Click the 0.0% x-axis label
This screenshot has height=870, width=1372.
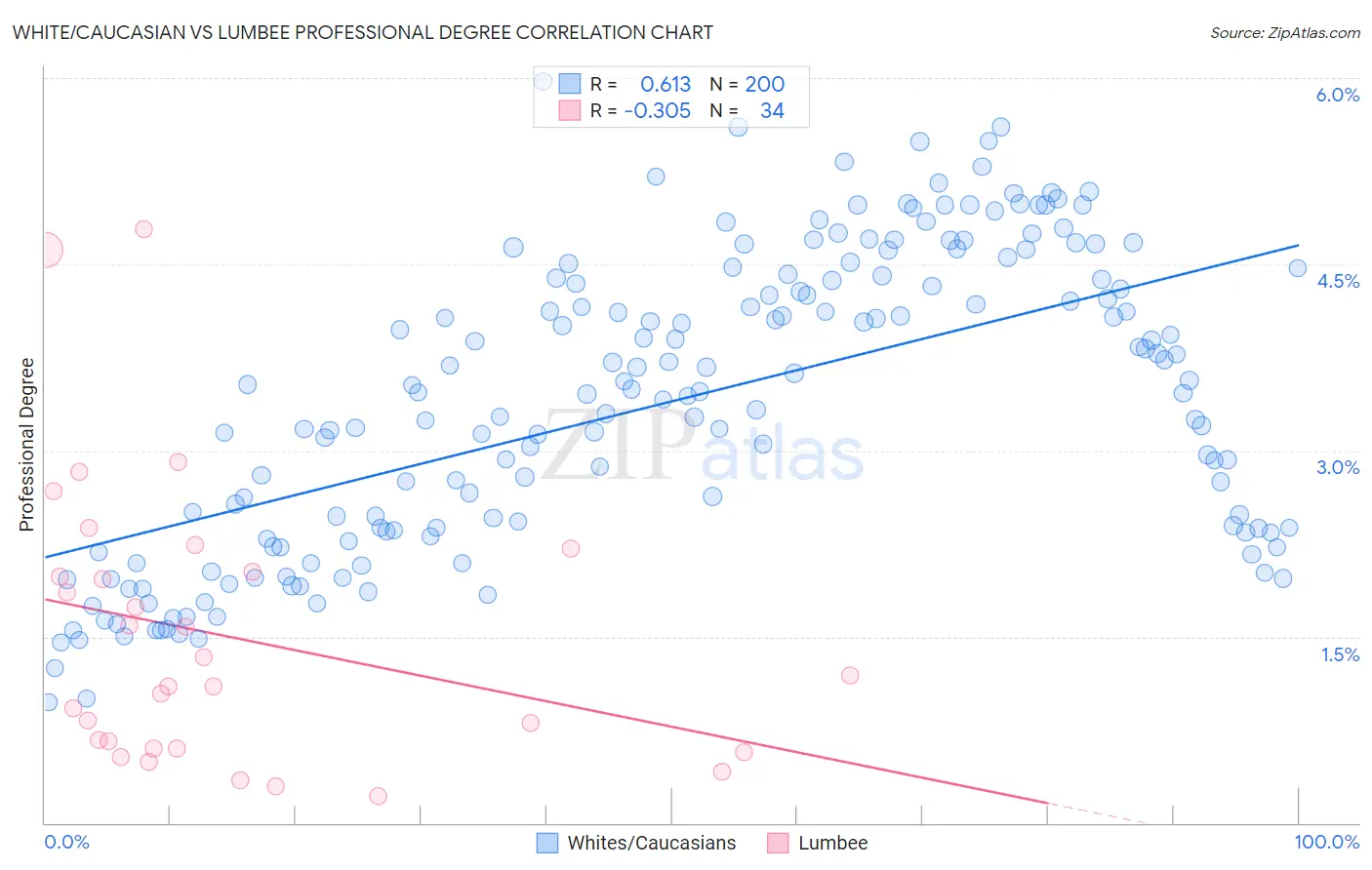[66, 842]
